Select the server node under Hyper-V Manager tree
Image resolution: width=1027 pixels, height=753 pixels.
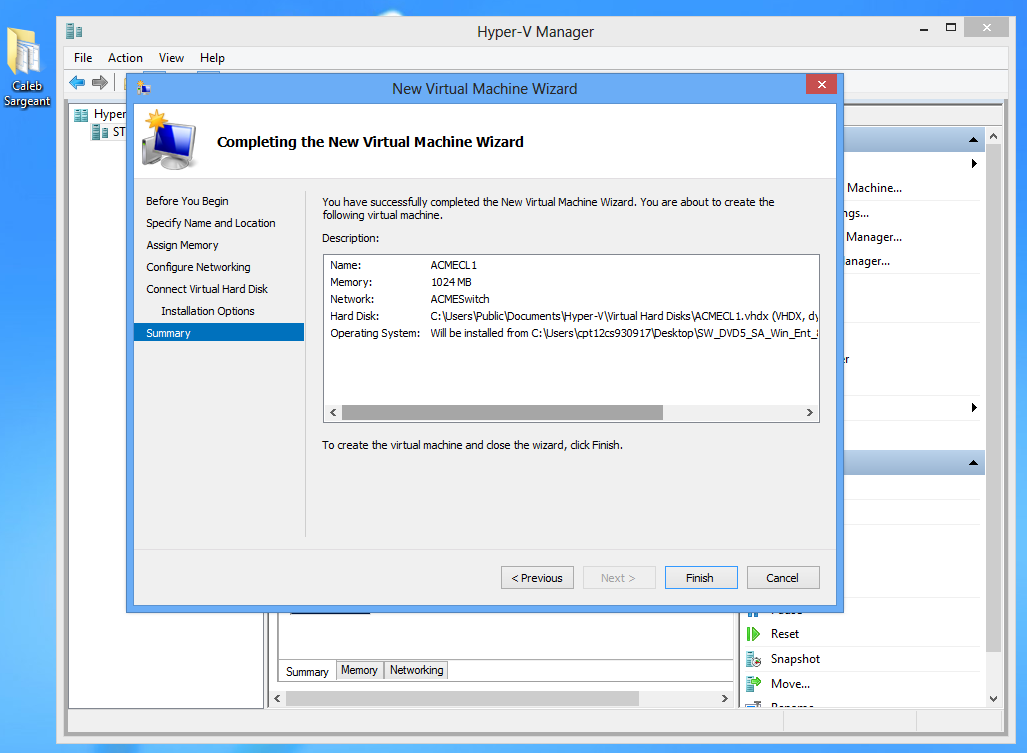tap(109, 132)
